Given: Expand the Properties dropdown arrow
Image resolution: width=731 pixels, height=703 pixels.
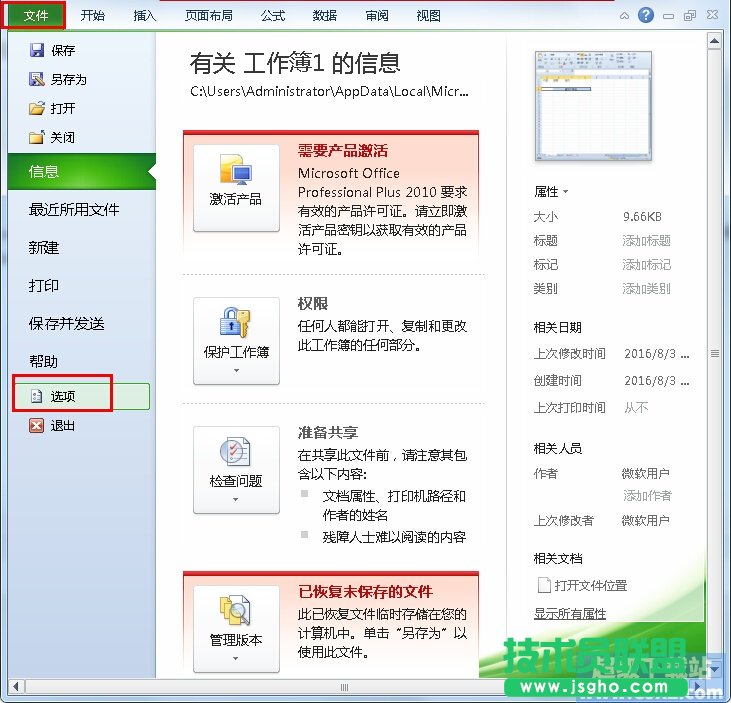Looking at the screenshot, I should (x=566, y=192).
